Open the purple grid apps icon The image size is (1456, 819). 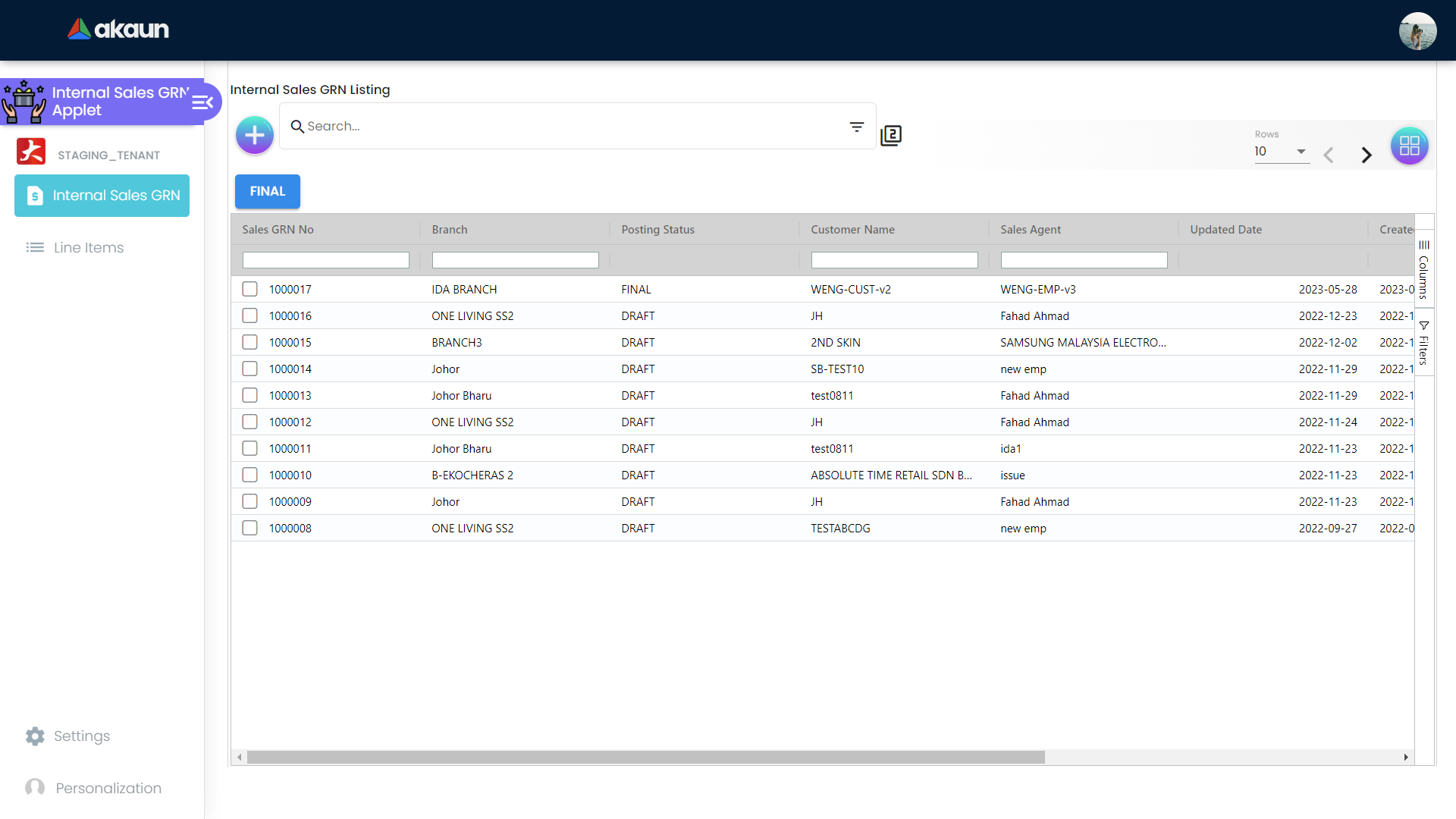click(x=1409, y=146)
